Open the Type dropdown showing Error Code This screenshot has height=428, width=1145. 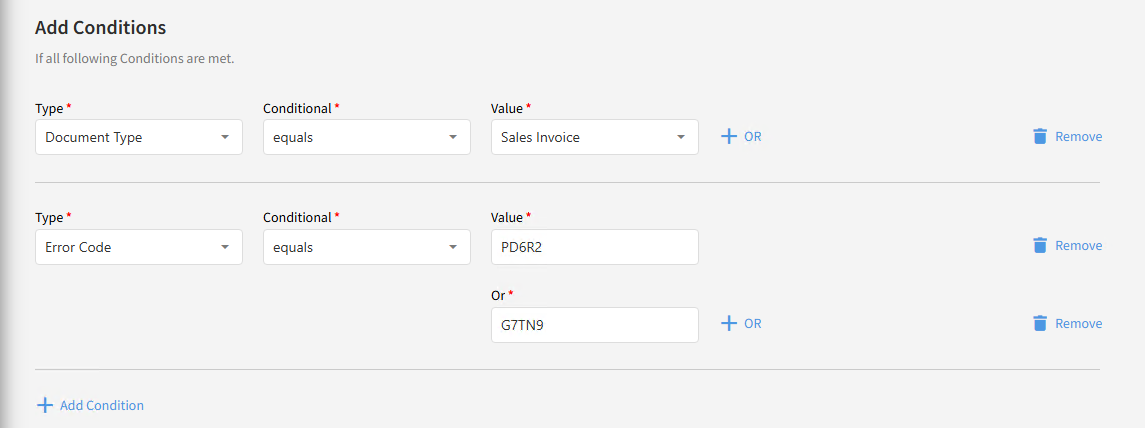click(x=138, y=247)
